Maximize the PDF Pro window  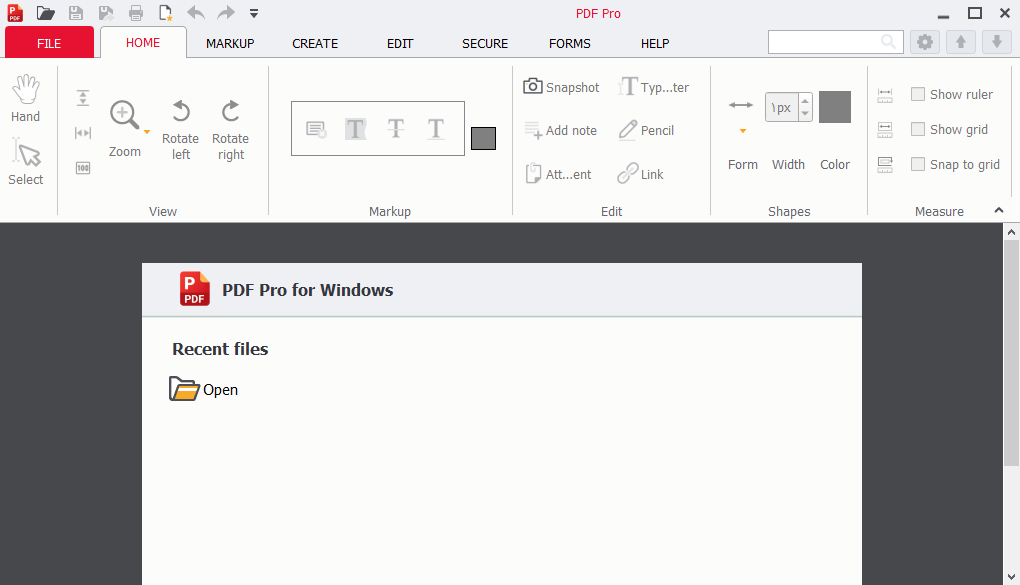pyautogui.click(x=974, y=13)
